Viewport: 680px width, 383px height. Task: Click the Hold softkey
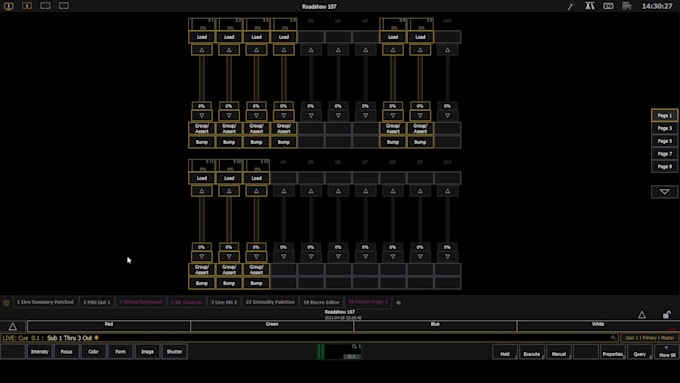point(505,352)
